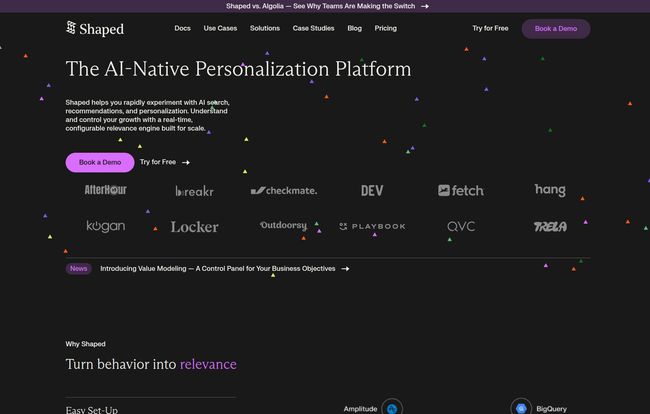650x414 pixels.
Task: Click the Outdoorsy logo
Action: coord(284,226)
